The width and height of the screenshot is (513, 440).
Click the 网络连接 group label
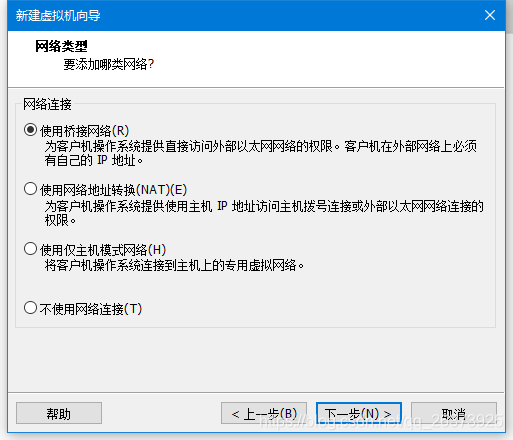47,104
